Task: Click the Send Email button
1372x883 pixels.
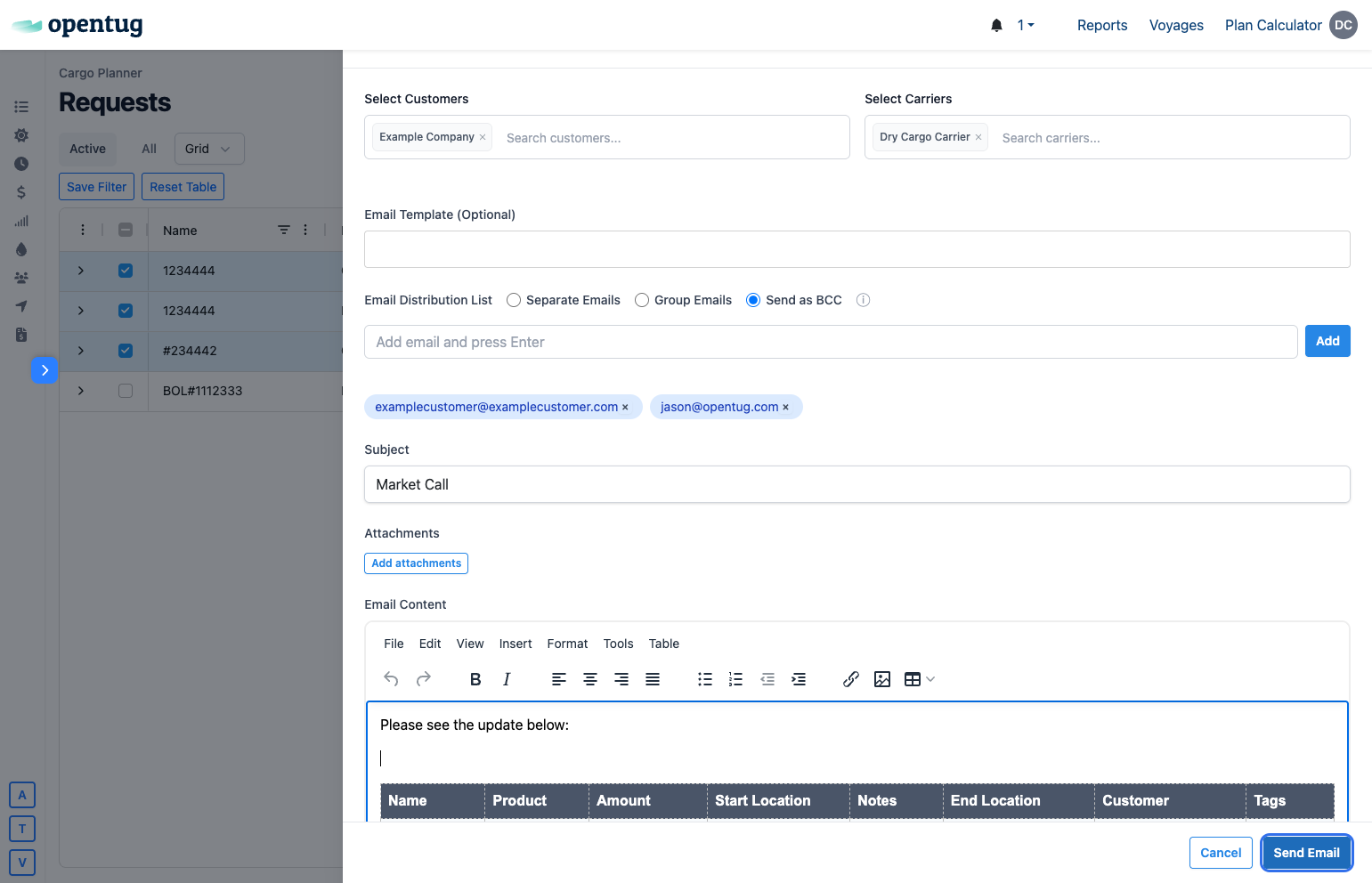Action: (1306, 853)
